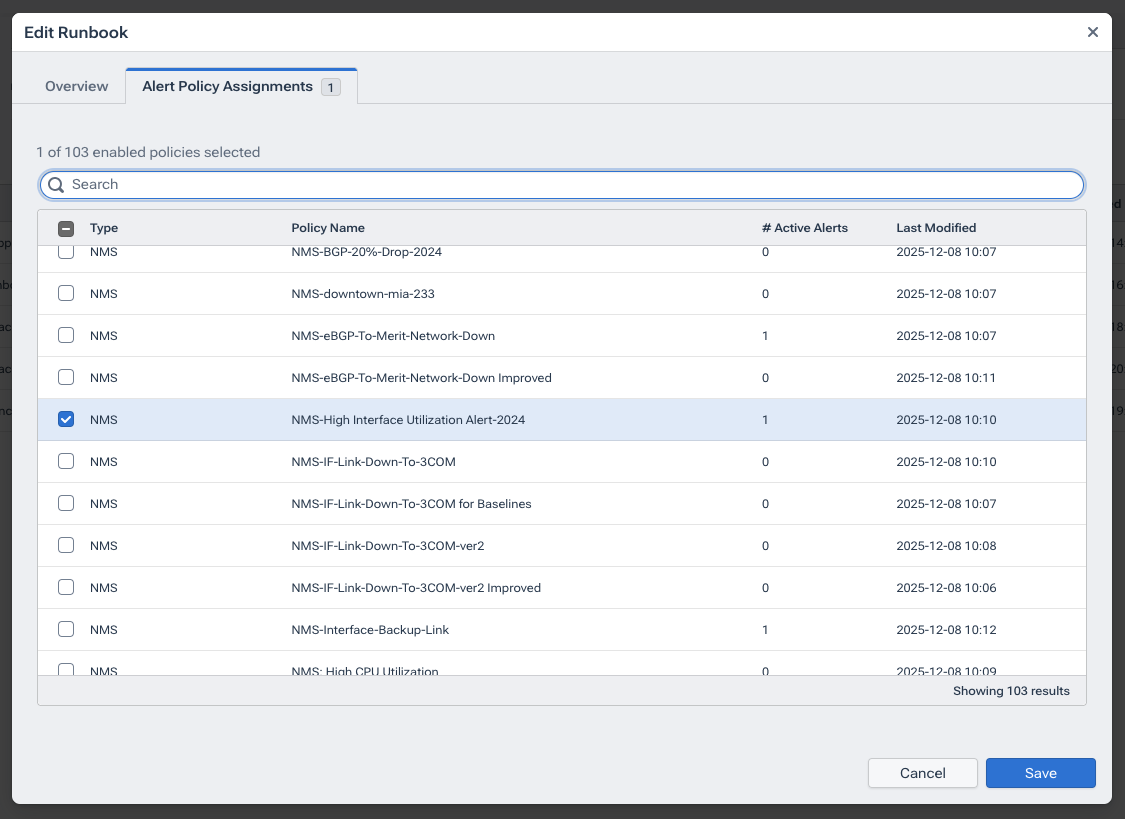Check the NMS-Interface-Backup-Link policy
The image size is (1125, 819).
click(66, 629)
